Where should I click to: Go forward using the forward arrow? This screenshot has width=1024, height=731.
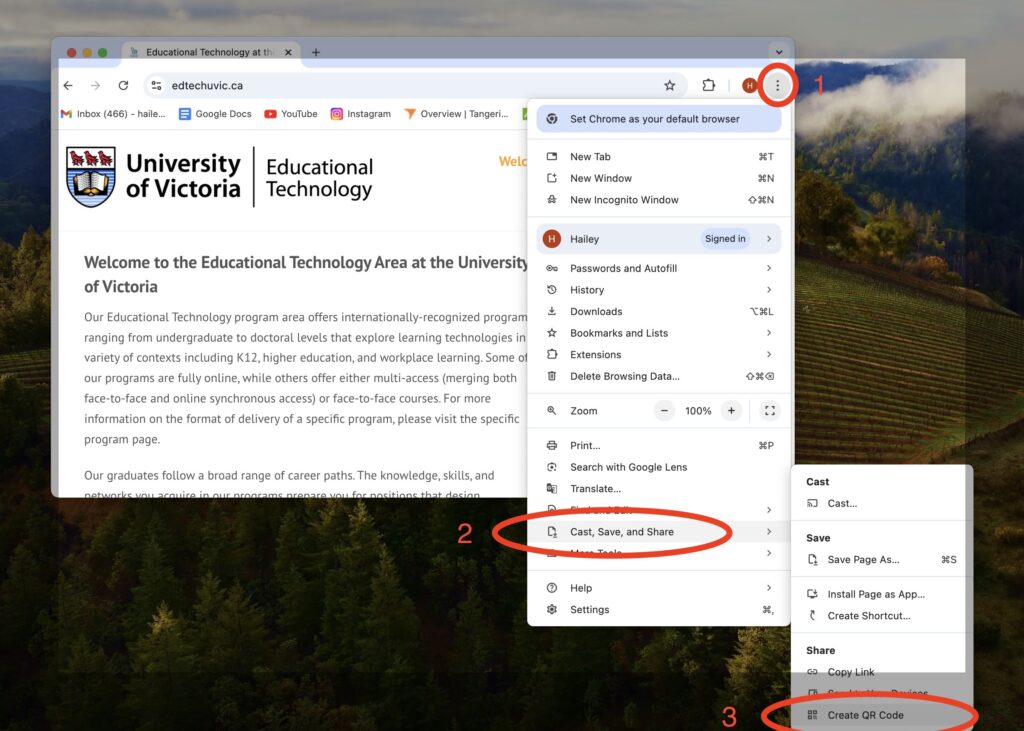click(x=95, y=86)
